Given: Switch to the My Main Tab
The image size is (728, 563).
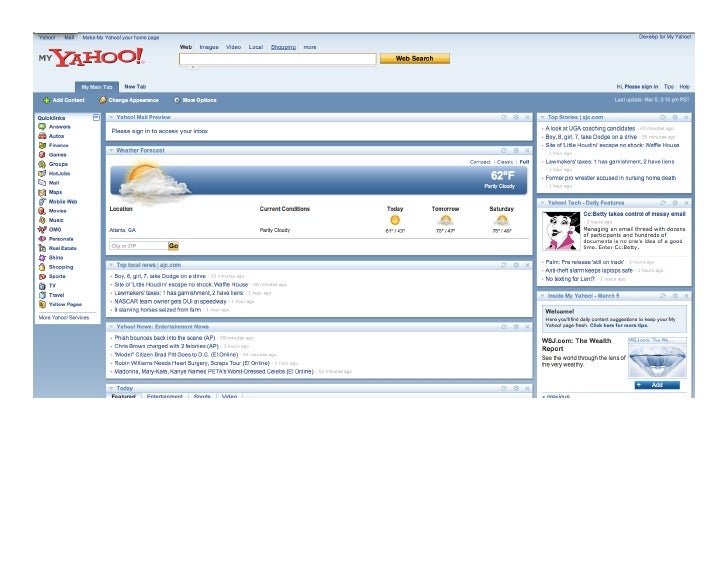Looking at the screenshot, I should pos(97,87).
